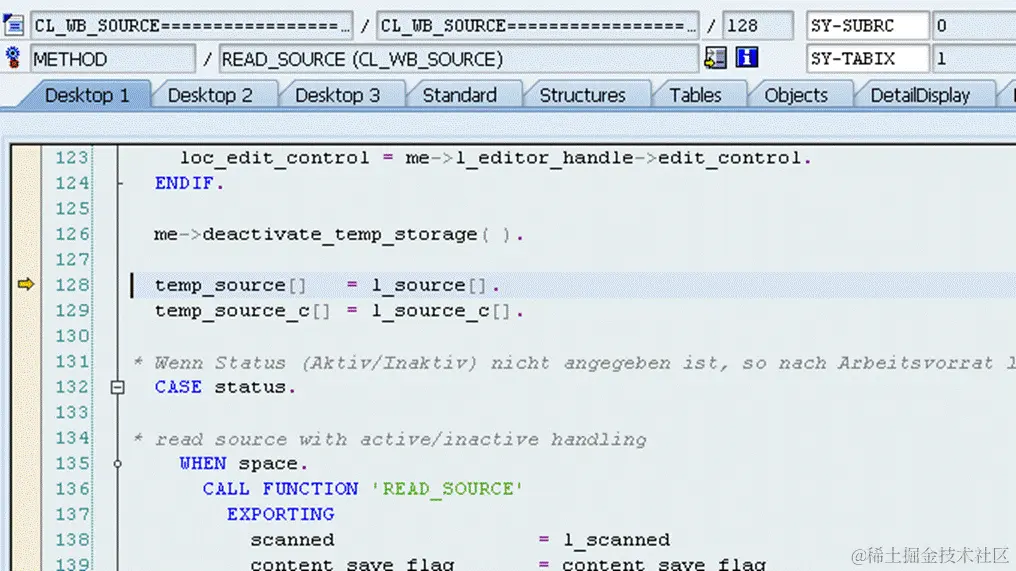Click line number 123 in the gutter
Image resolution: width=1016 pixels, height=571 pixels.
coord(71,158)
